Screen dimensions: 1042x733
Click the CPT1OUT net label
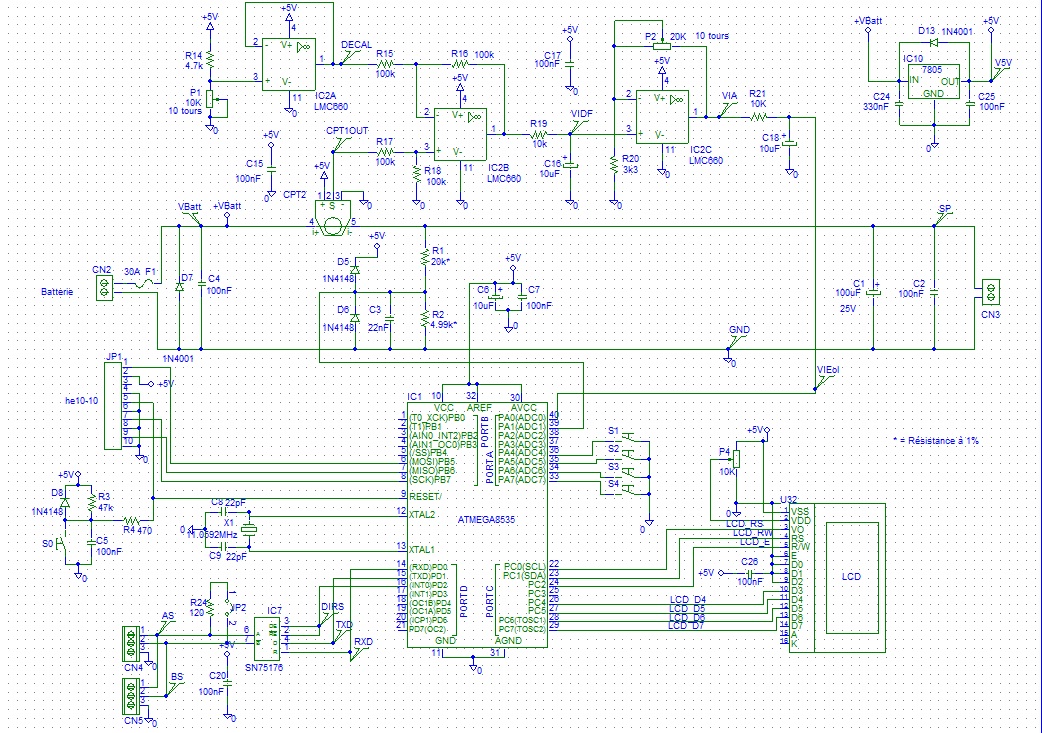click(x=347, y=131)
